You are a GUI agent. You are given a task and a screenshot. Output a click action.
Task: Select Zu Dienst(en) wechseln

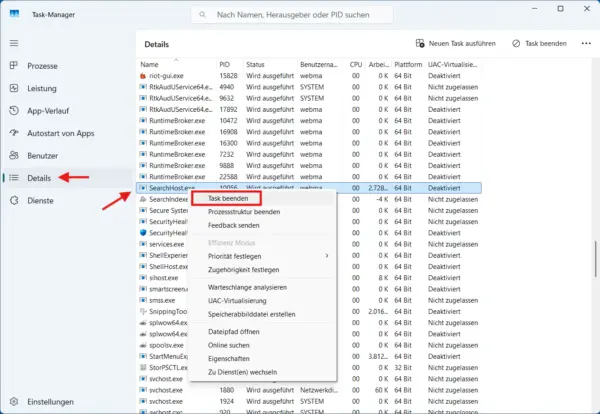[242, 372]
